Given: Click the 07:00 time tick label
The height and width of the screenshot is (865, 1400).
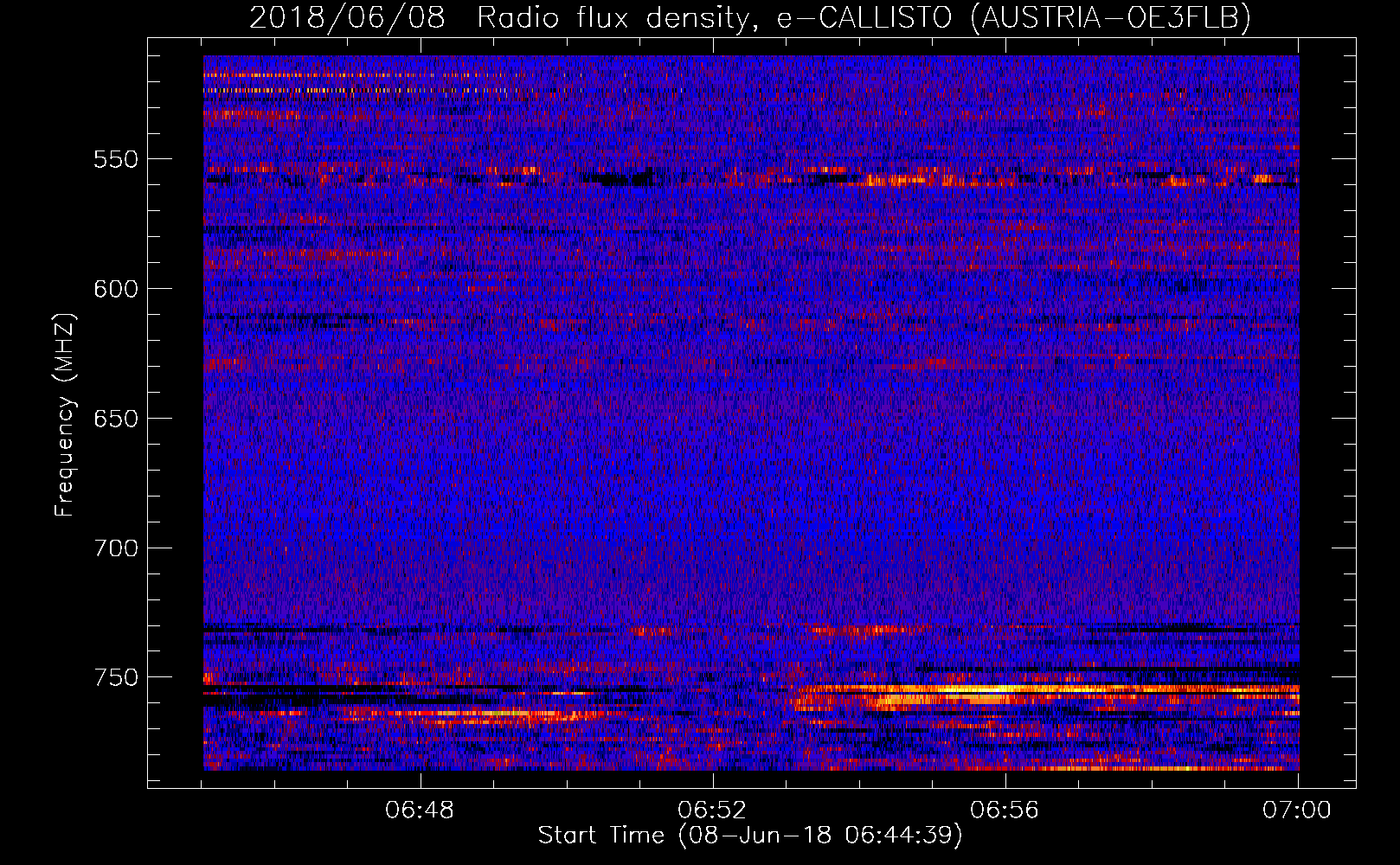Looking at the screenshot, I should (x=1297, y=811).
